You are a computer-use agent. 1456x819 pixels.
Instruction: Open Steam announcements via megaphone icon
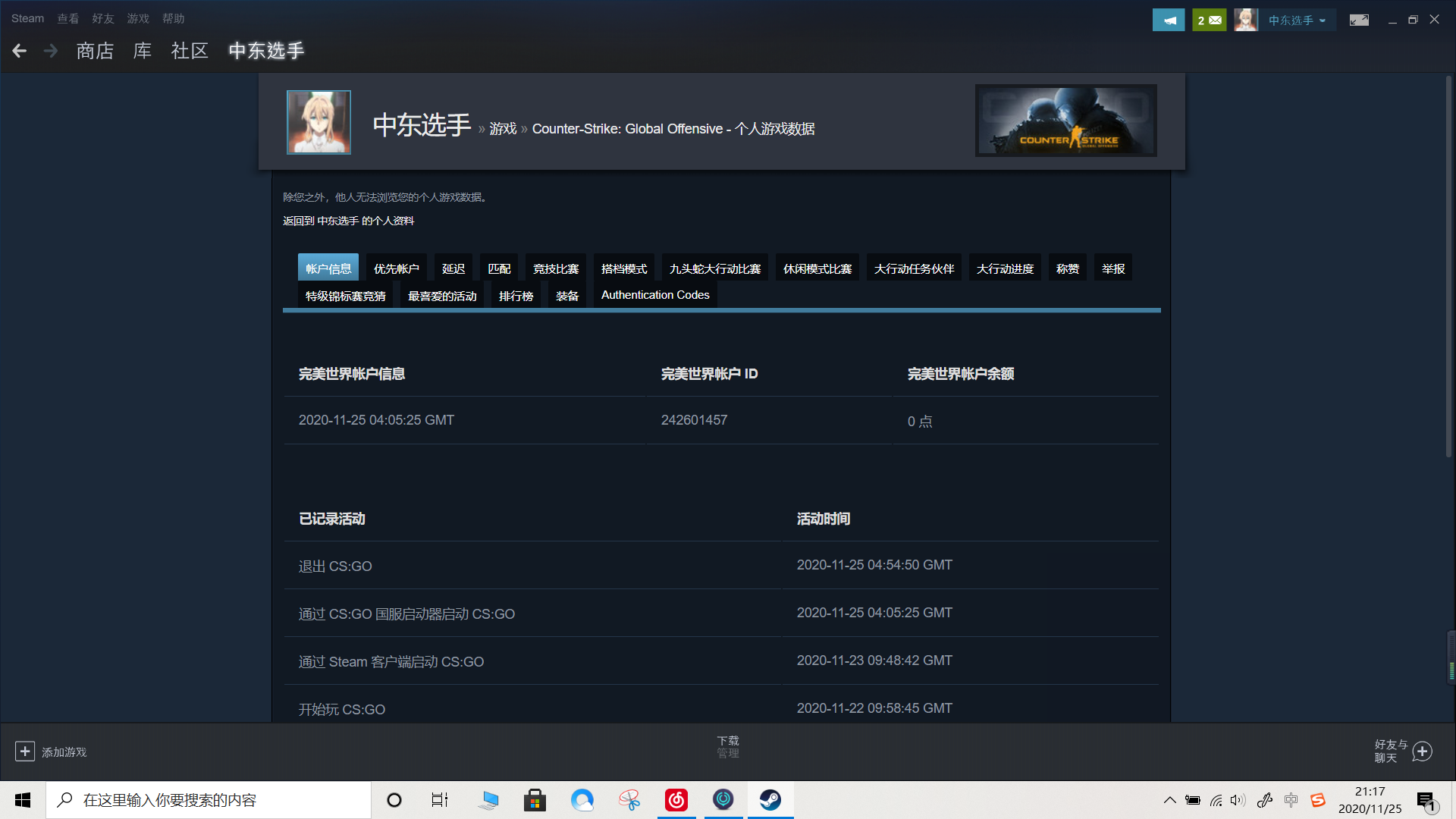1169,19
